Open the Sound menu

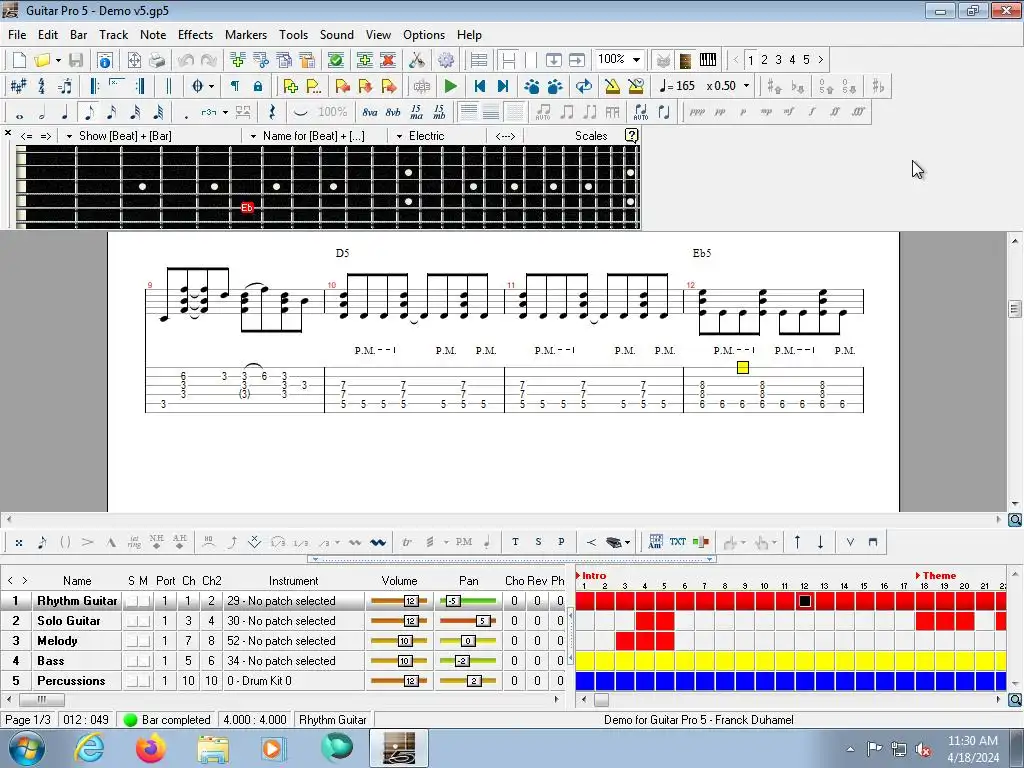click(x=336, y=35)
